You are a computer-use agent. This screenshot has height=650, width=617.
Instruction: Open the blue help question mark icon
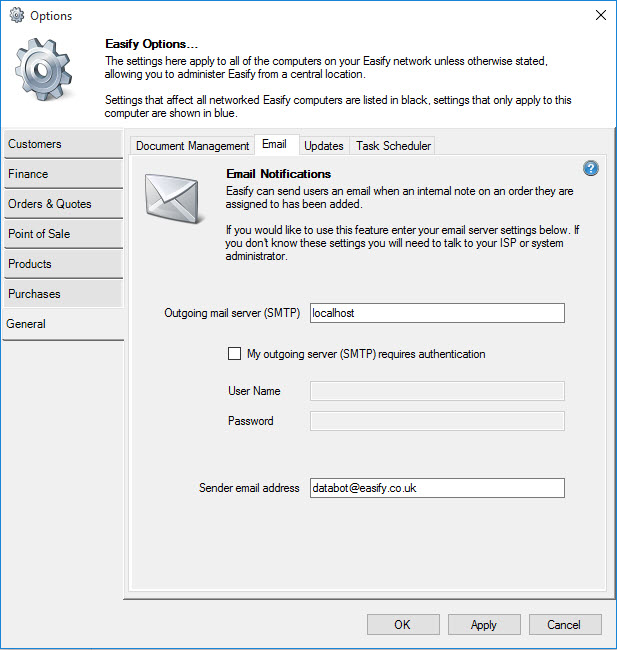(x=590, y=168)
